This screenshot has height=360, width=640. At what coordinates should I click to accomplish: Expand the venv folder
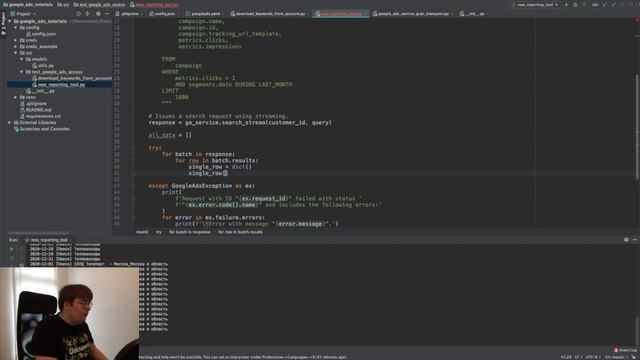[x=16, y=97]
